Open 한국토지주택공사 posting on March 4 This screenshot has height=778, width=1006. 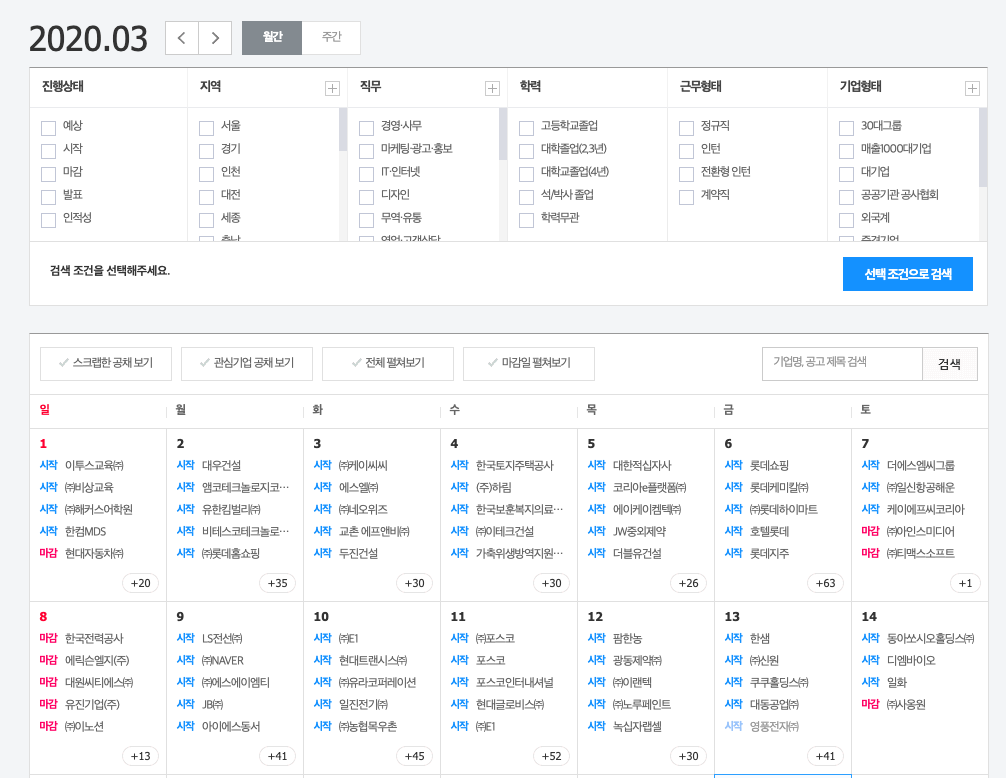[515, 465]
